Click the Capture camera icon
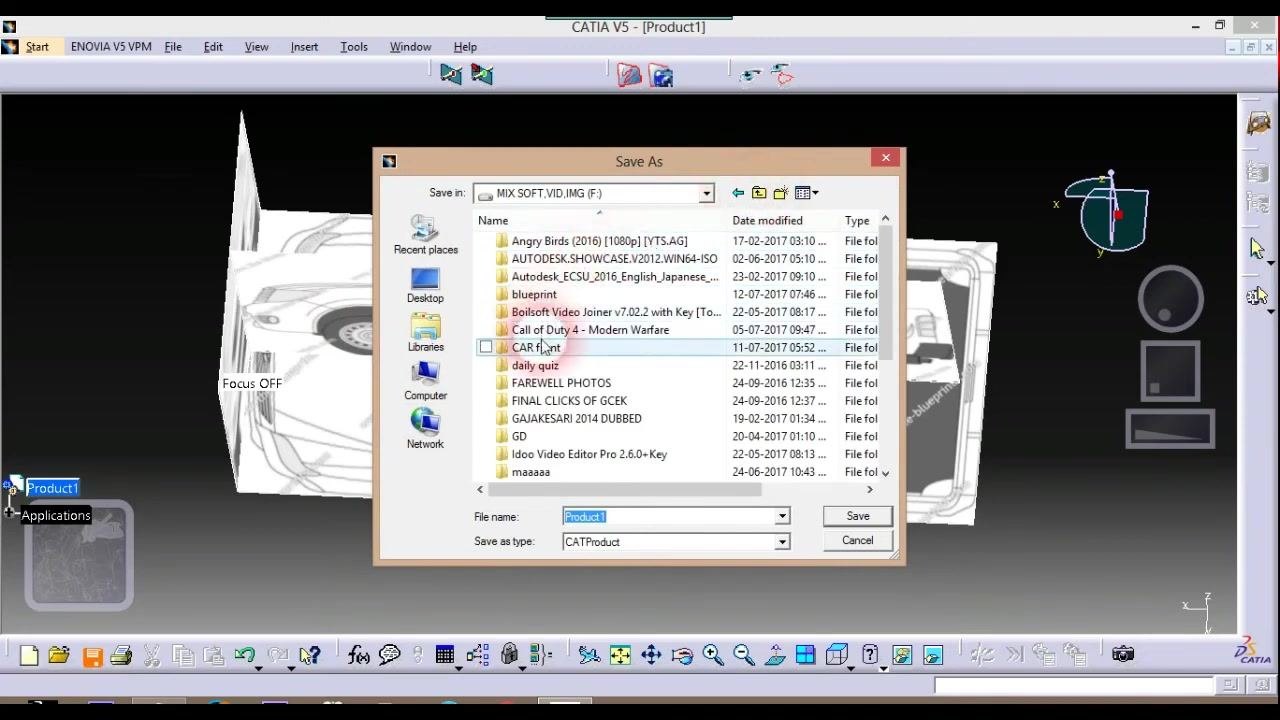Screen dimensions: 1280x720 (x=1123, y=654)
